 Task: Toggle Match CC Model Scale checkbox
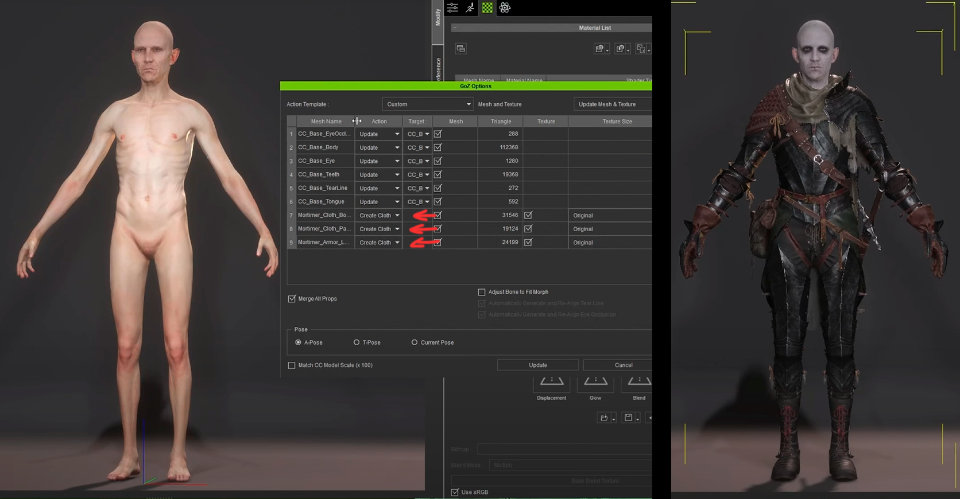tap(291, 365)
